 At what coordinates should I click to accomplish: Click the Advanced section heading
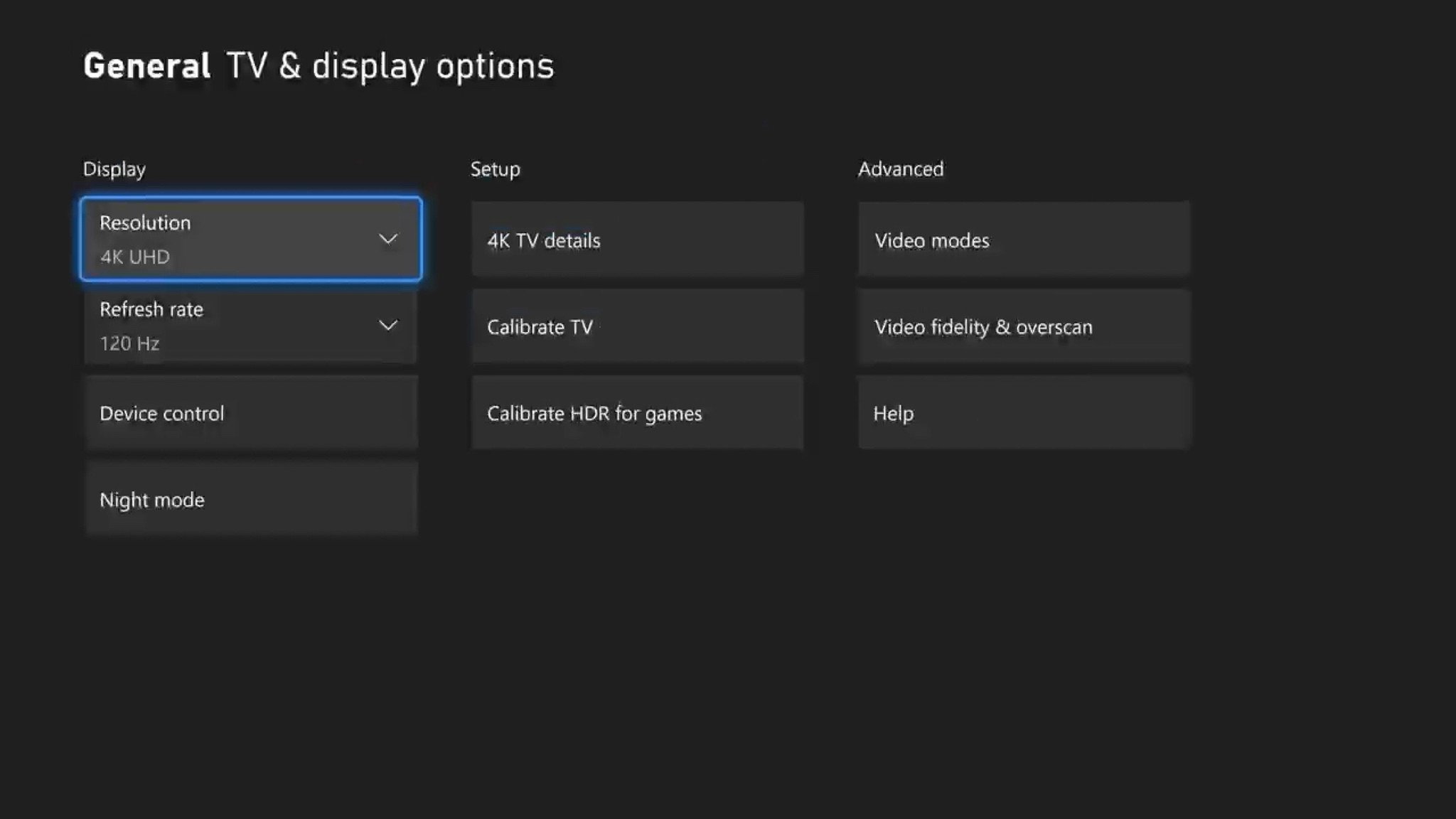point(901,169)
